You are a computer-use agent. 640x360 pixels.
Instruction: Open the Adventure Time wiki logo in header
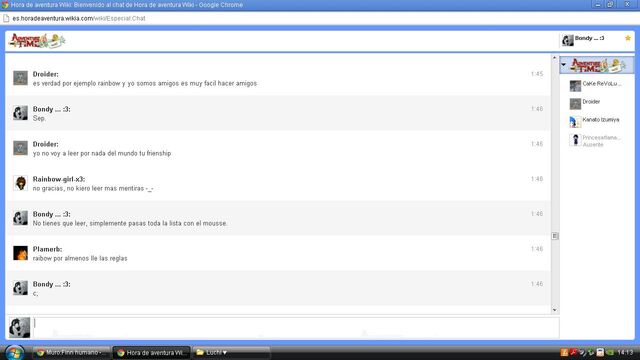click(x=37, y=41)
